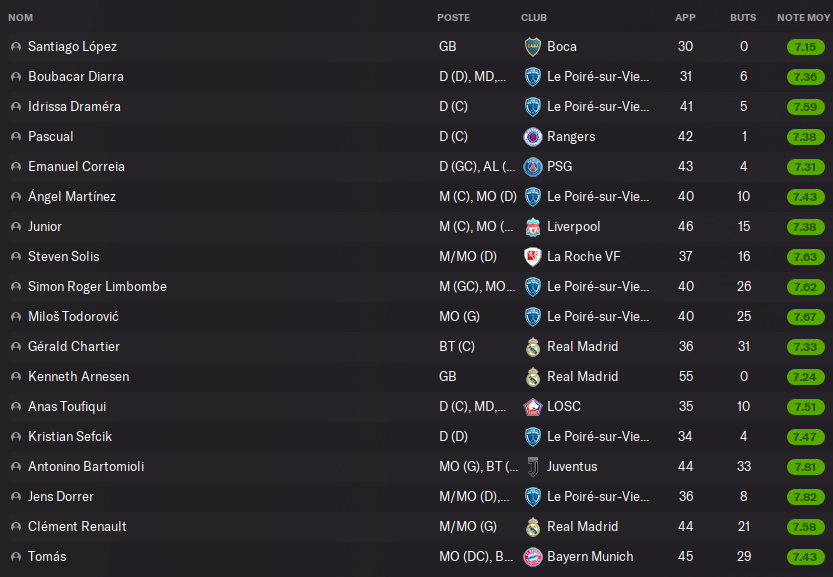Click the Rangers club crest
Screen dimensions: 833x577
[532, 136]
